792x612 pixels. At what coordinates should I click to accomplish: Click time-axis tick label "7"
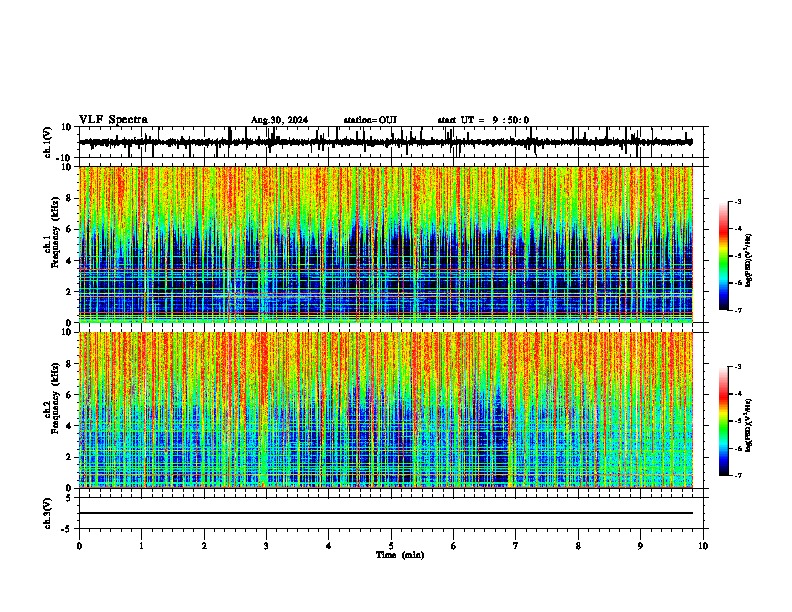pos(516,546)
